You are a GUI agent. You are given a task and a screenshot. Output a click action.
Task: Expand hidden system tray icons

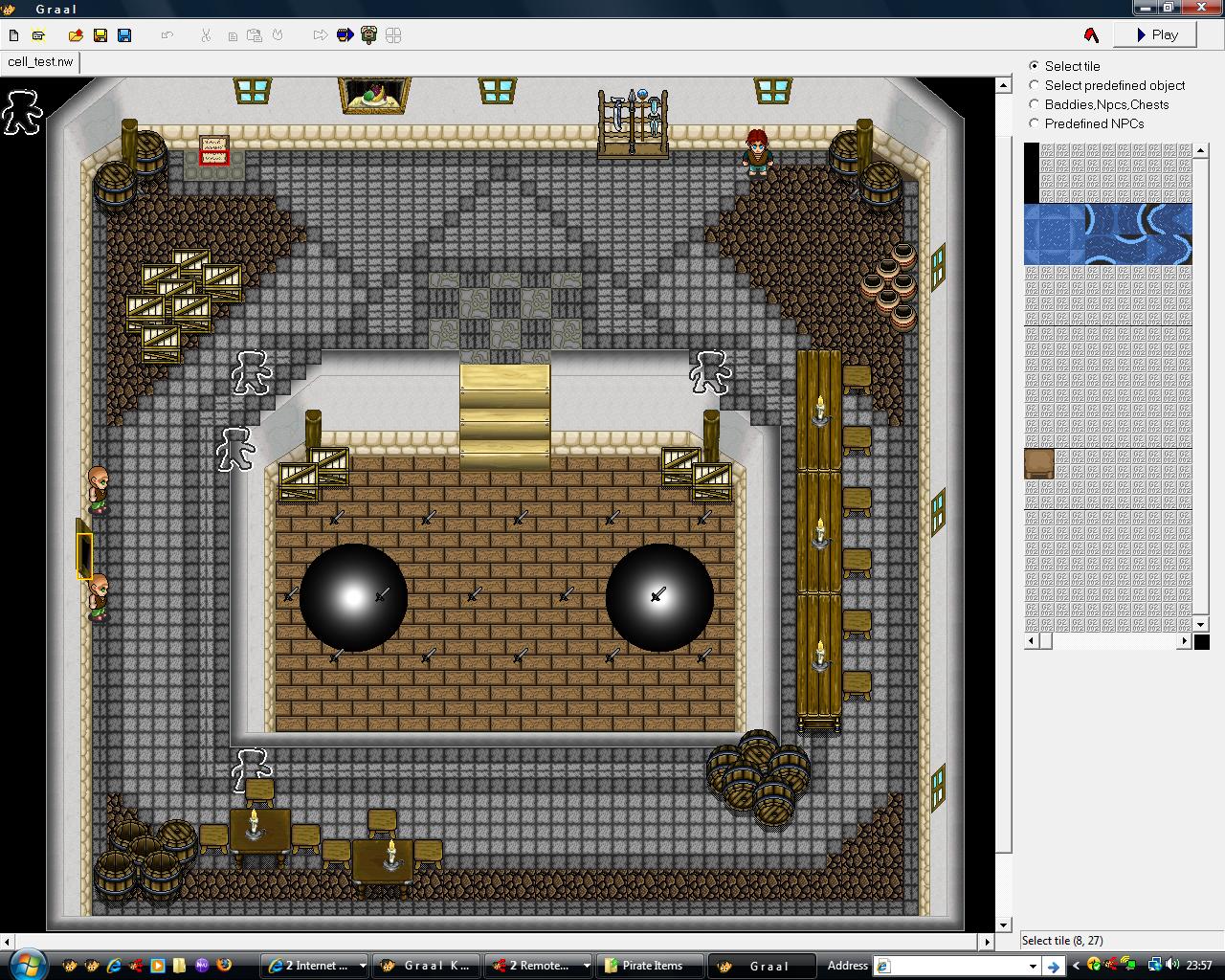1076,966
